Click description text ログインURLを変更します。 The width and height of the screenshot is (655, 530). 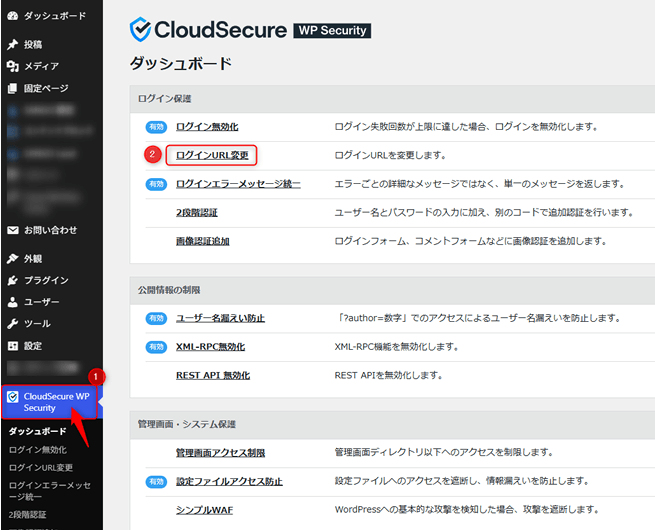pyautogui.click(x=391, y=155)
